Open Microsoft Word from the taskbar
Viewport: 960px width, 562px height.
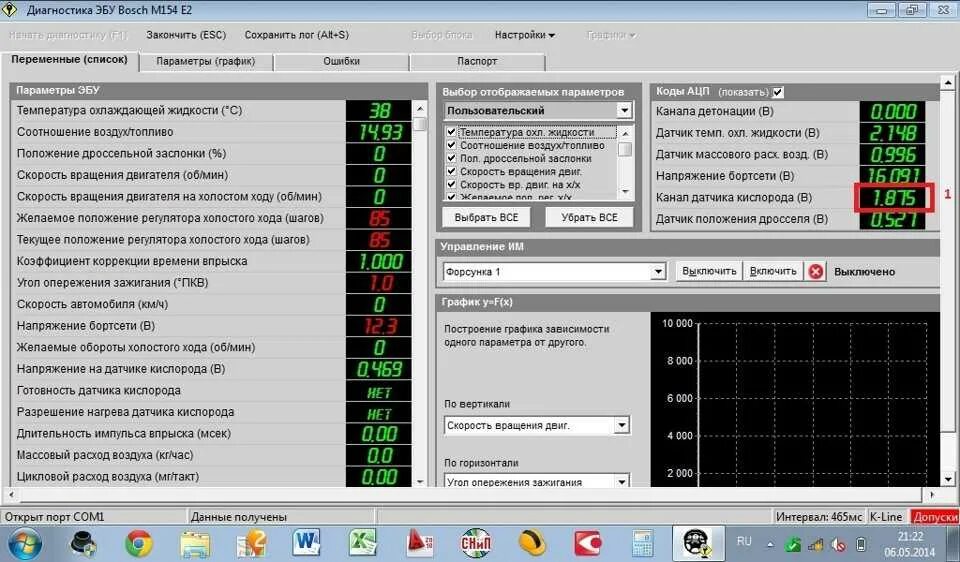coord(306,544)
